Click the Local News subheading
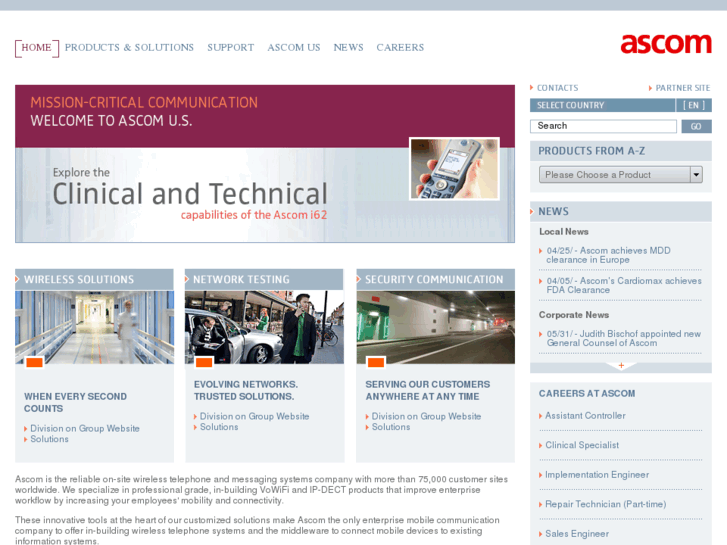Viewport: 727px width, 545px height. click(563, 231)
